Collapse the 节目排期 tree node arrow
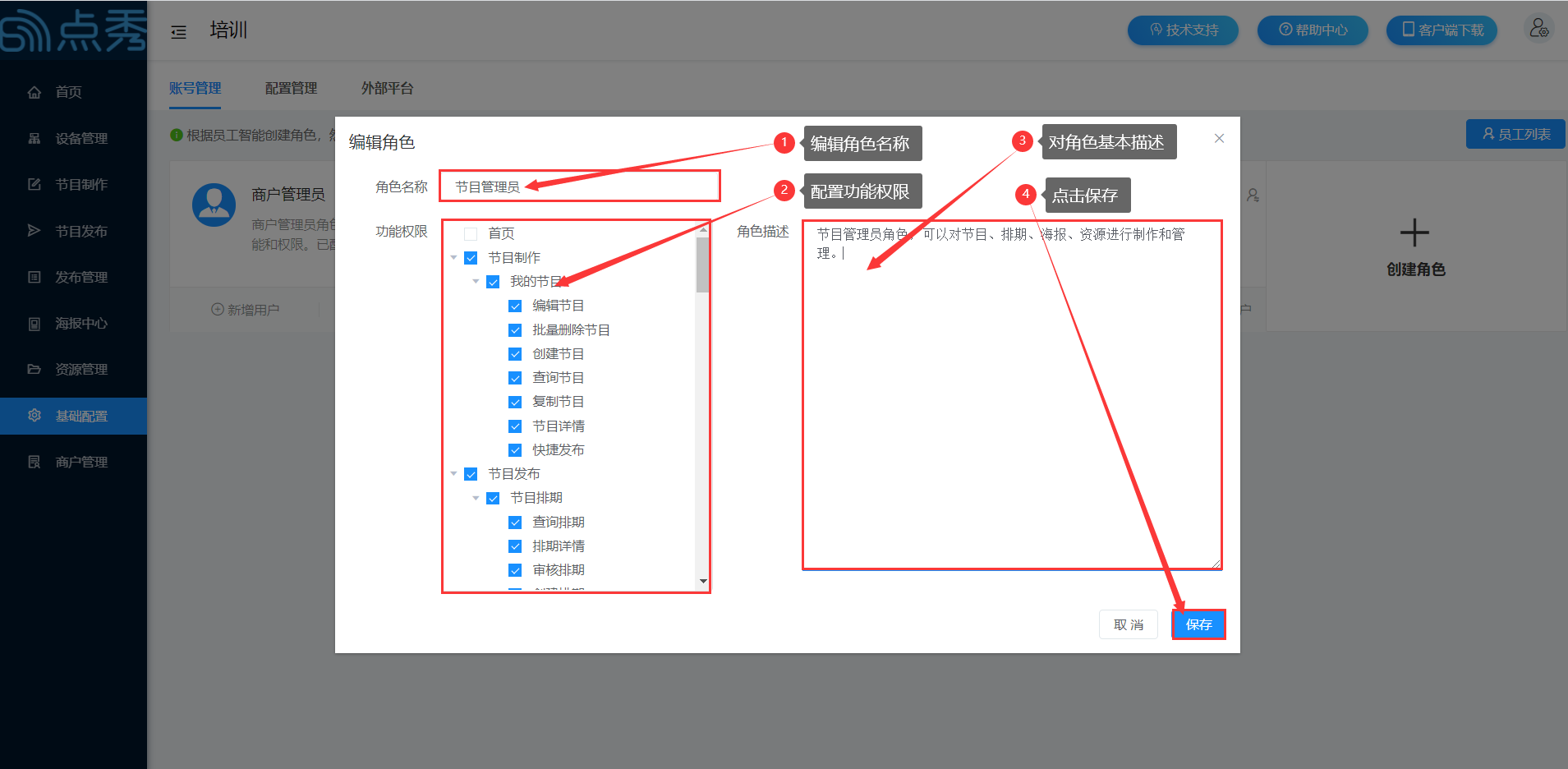This screenshot has height=769, width=1568. 476,498
